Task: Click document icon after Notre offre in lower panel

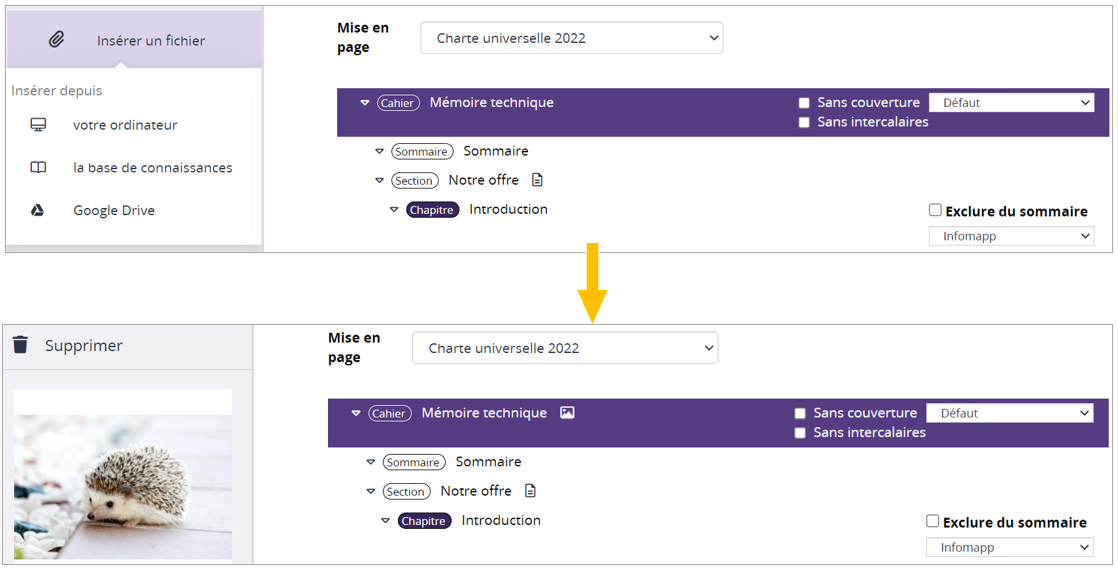Action: click(531, 491)
